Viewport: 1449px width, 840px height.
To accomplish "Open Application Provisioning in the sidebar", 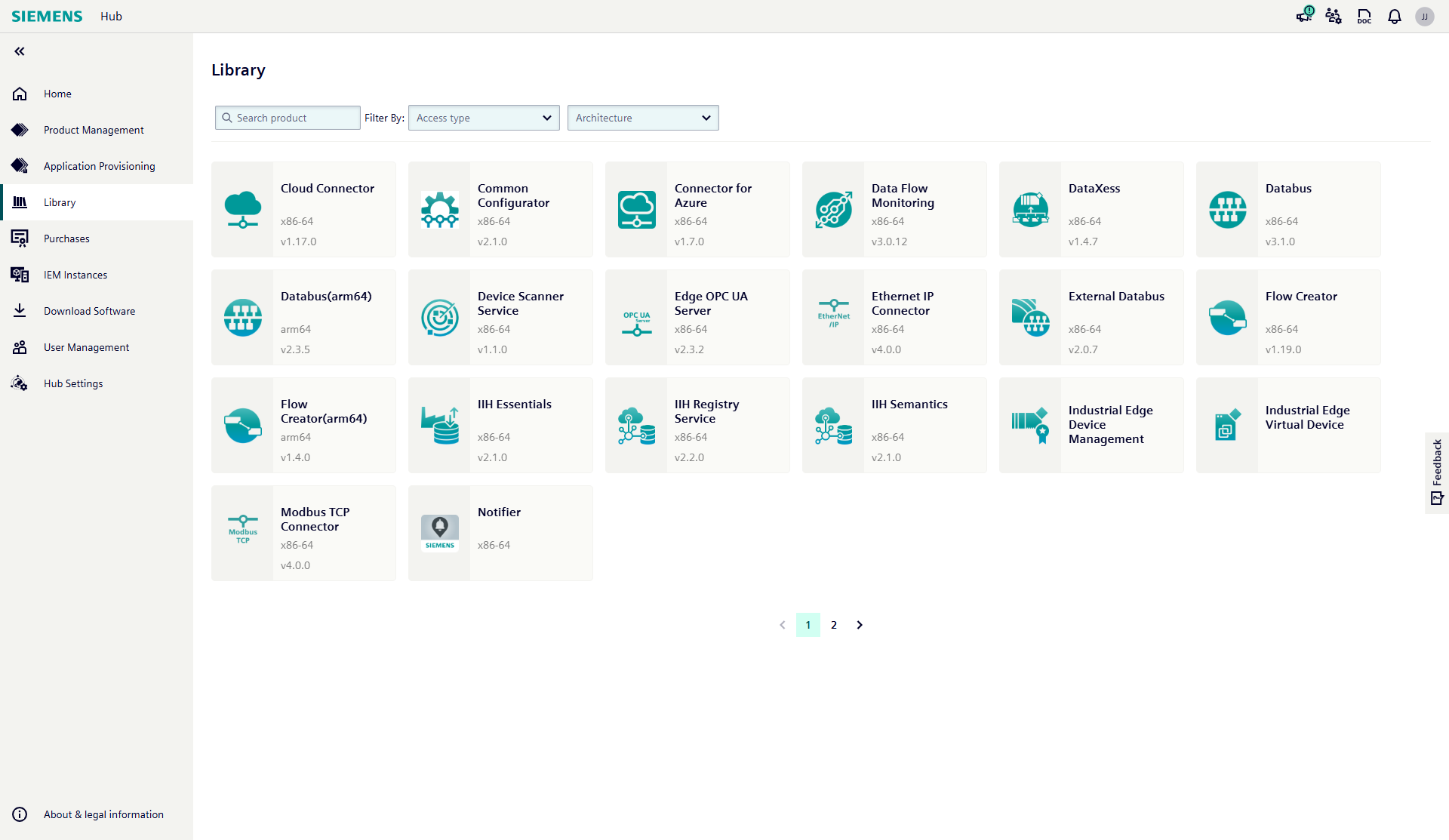I will click(x=97, y=166).
